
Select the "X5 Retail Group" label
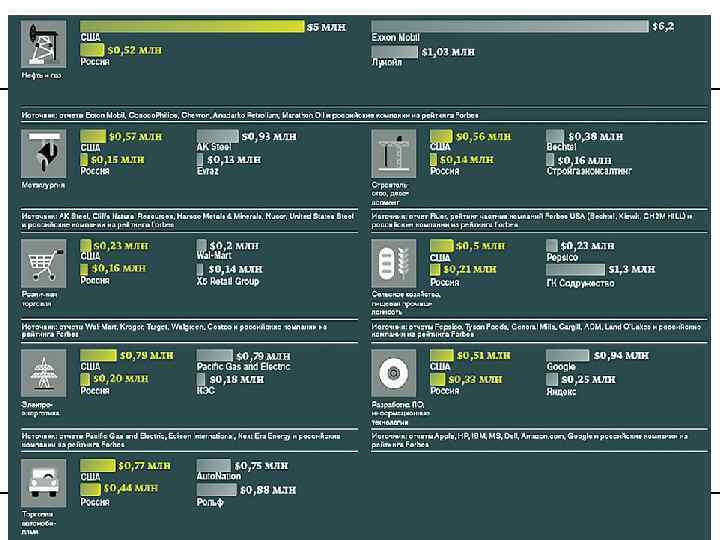click(228, 281)
